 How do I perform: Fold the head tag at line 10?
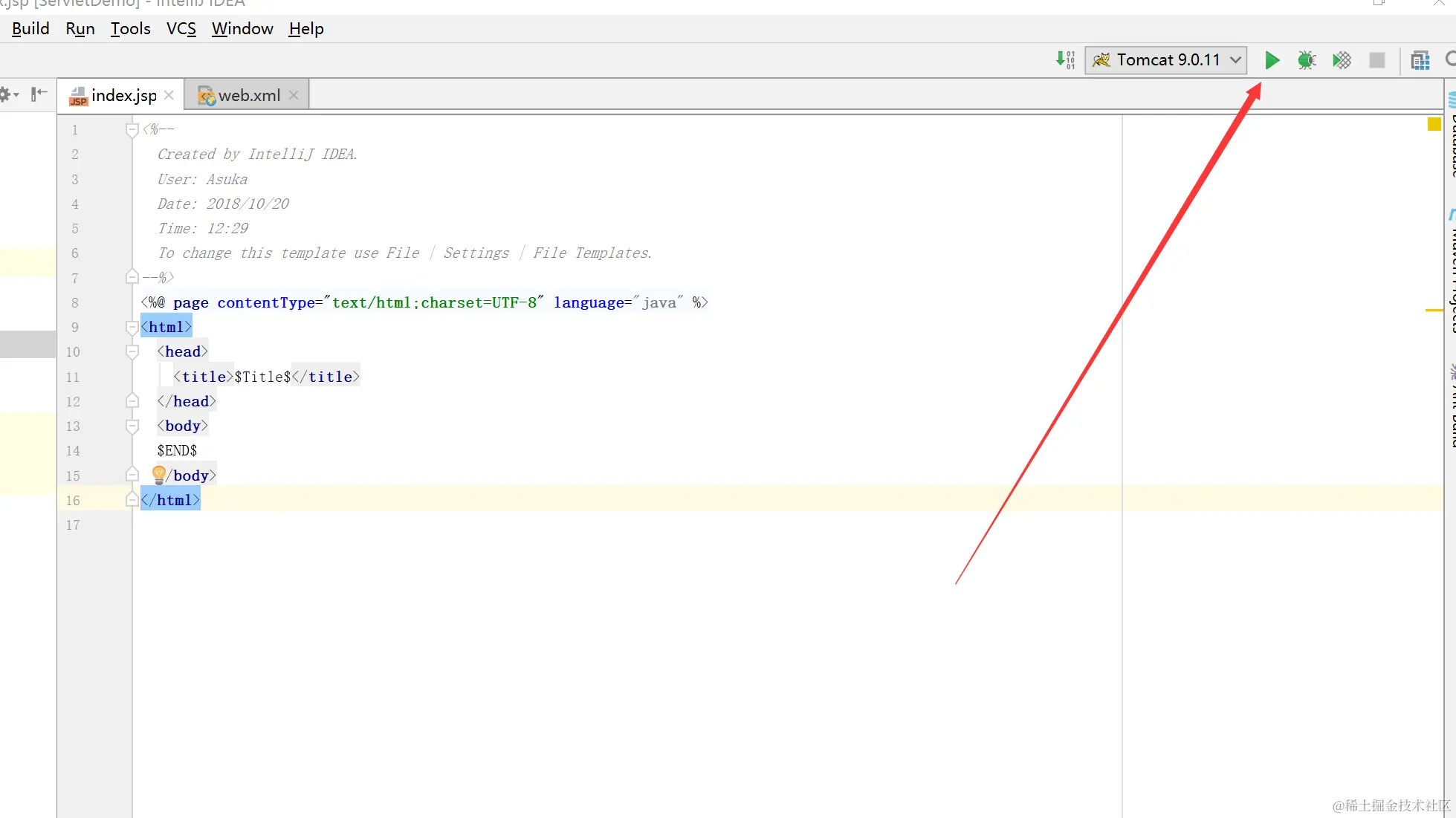132,351
